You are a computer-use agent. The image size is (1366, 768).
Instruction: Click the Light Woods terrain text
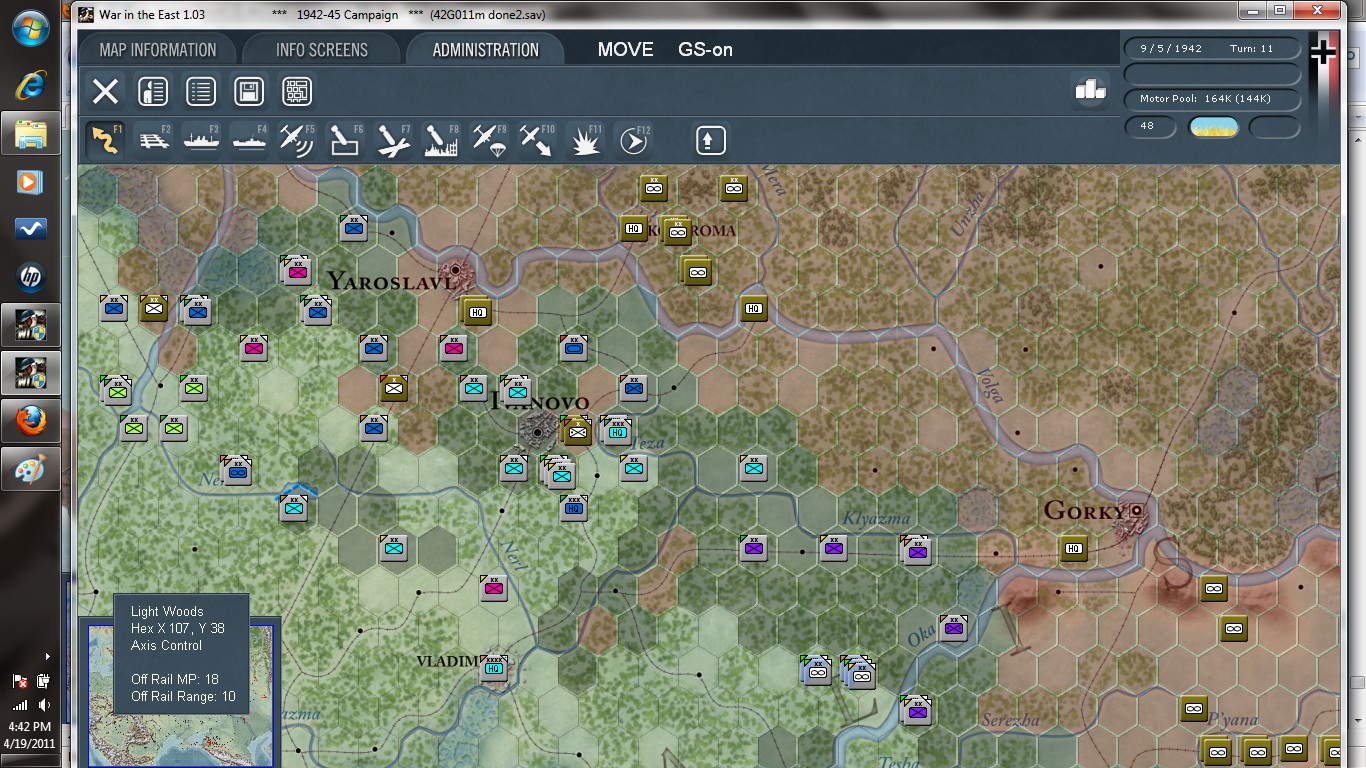click(167, 611)
